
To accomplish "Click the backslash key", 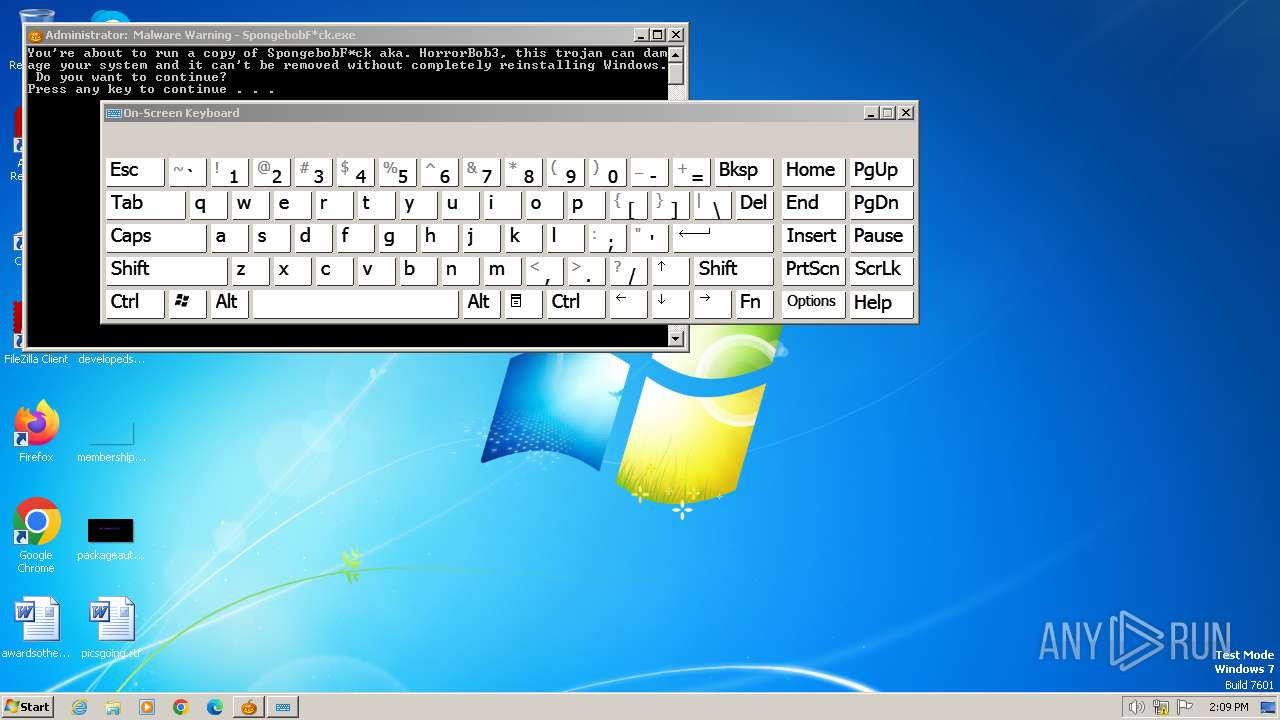I will pos(712,204).
